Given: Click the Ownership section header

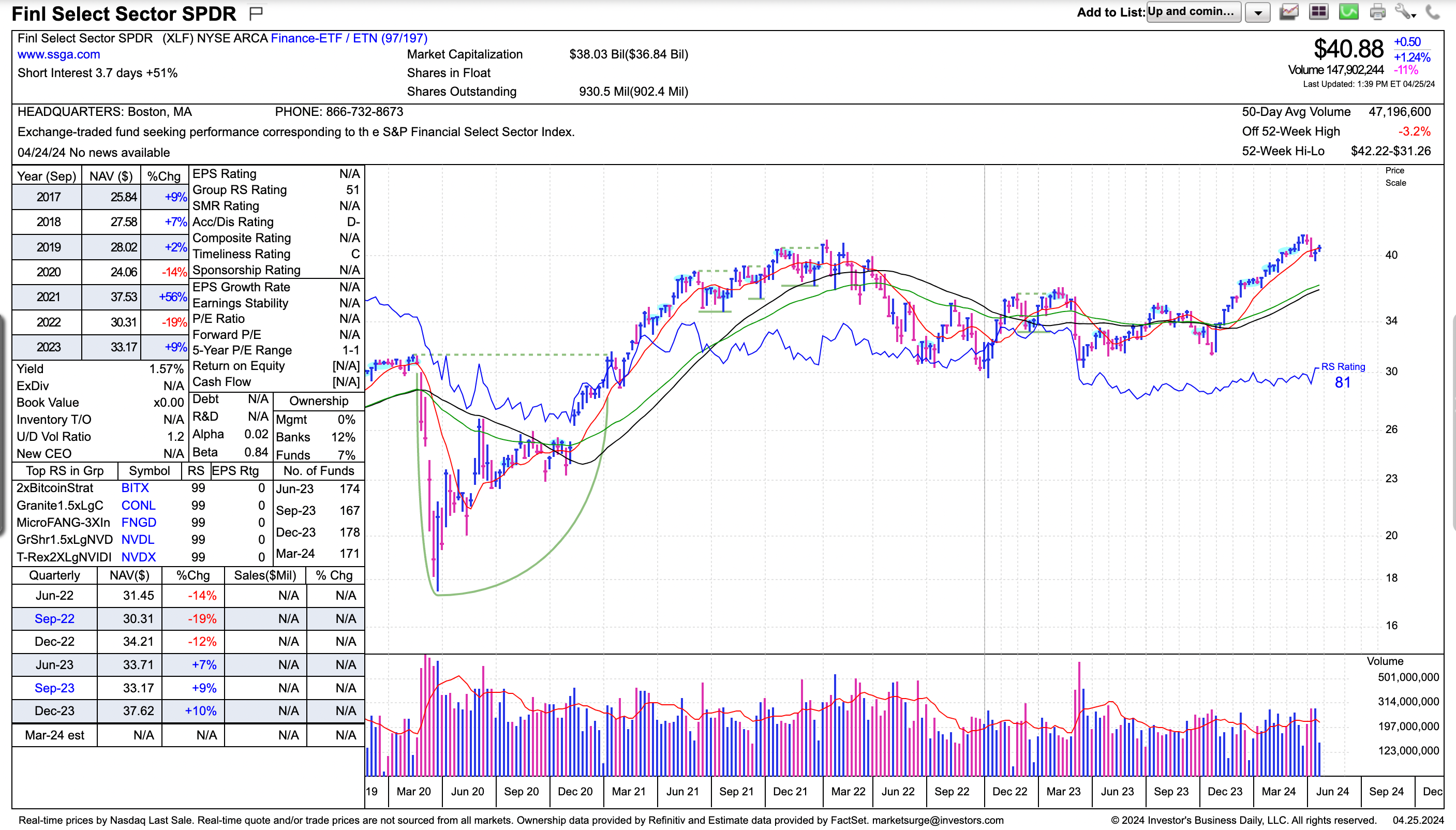Looking at the screenshot, I should pyautogui.click(x=319, y=402).
